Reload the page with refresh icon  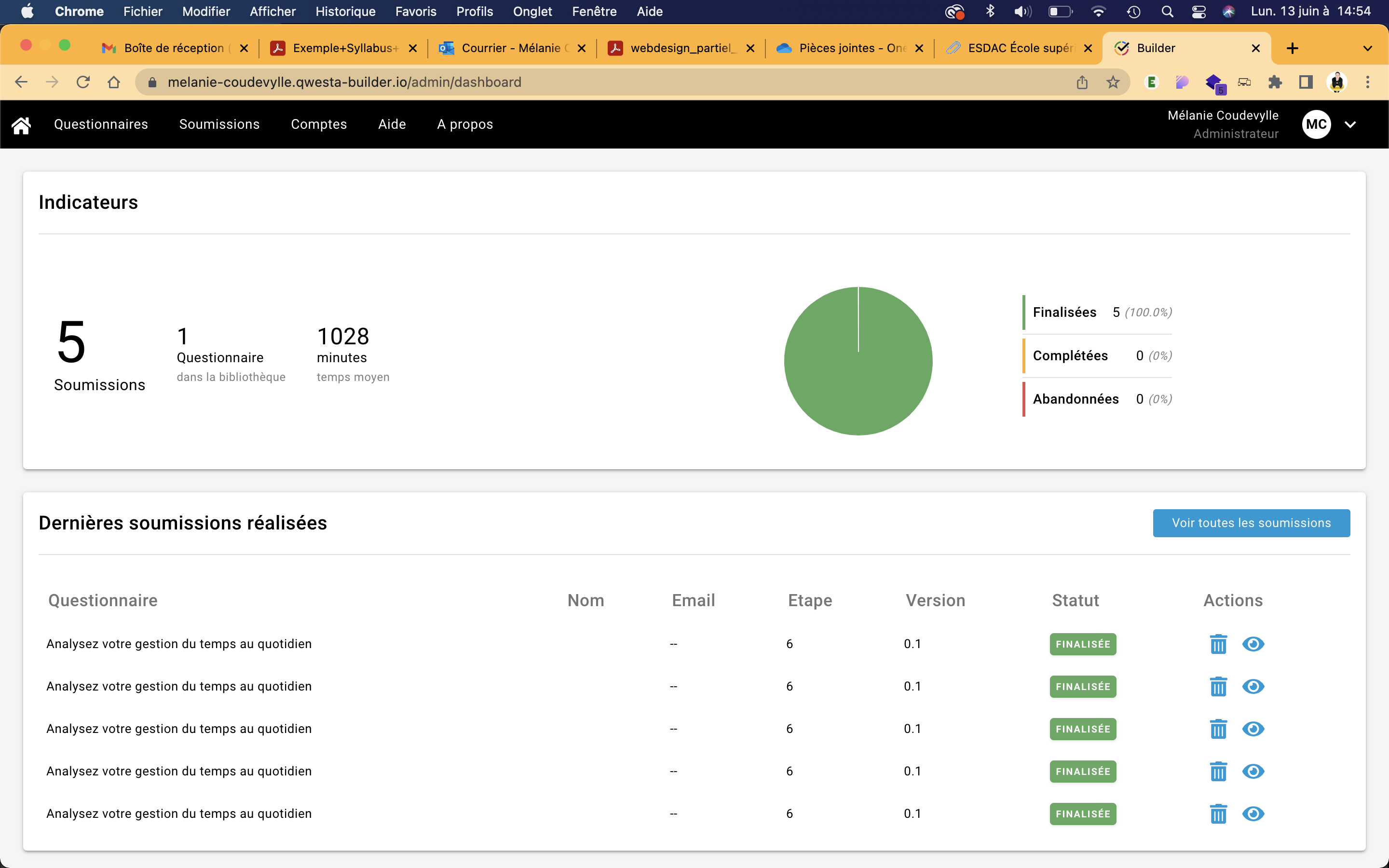(83, 82)
